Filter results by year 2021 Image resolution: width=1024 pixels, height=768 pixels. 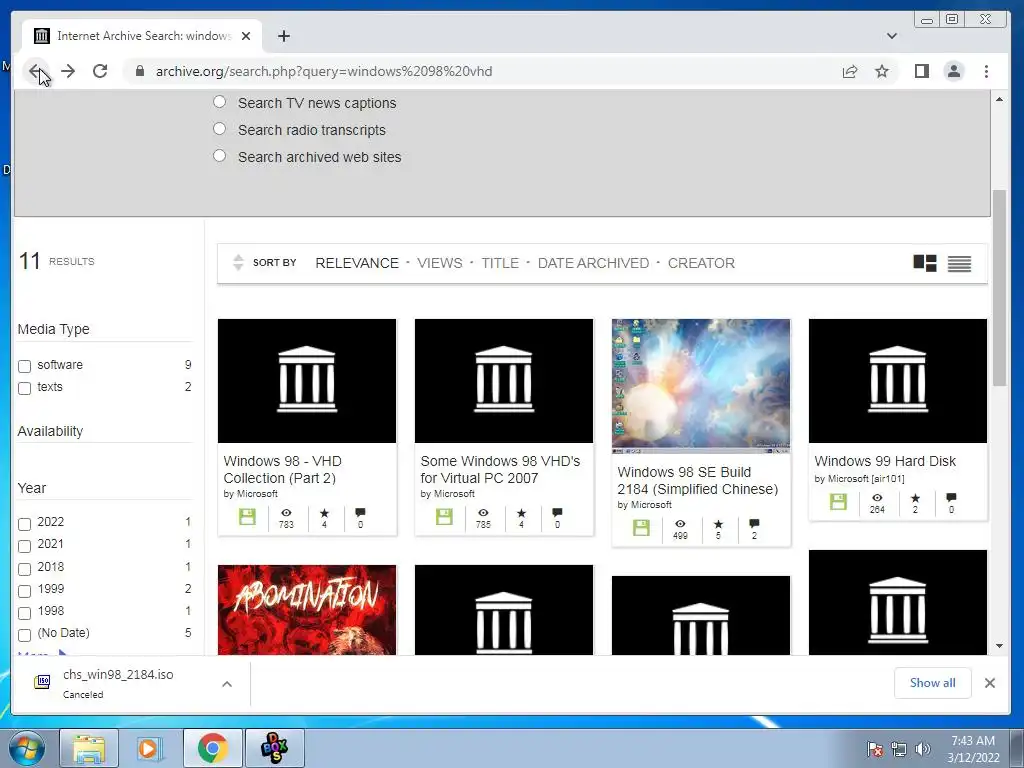pos(24,545)
